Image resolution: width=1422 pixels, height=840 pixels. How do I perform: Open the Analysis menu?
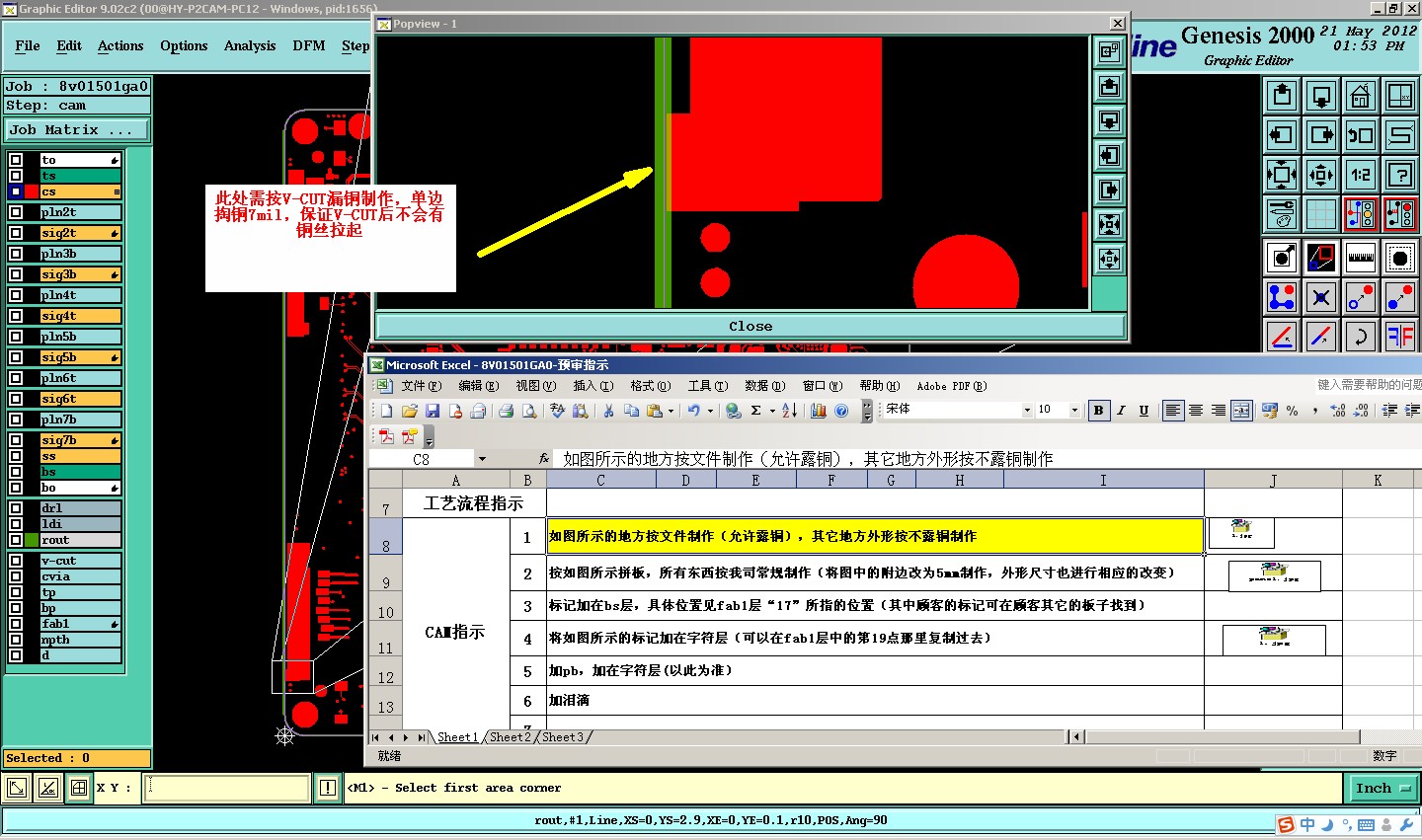pos(250,45)
